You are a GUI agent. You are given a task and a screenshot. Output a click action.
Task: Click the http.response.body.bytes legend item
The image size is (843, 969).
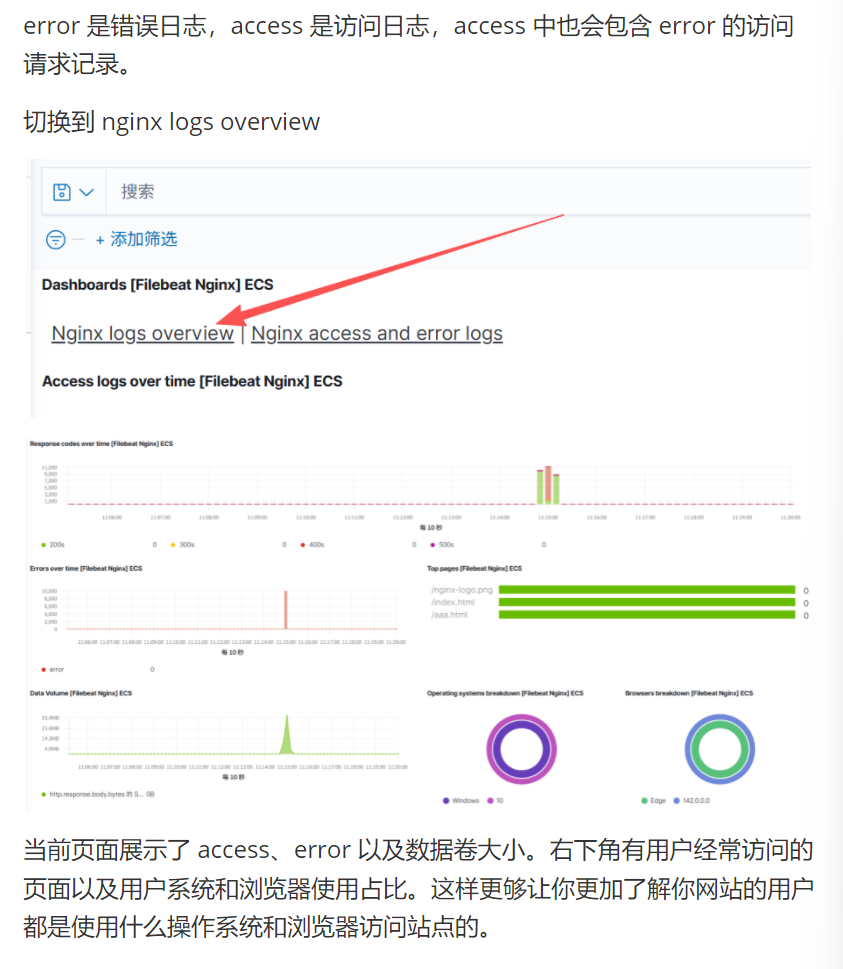point(95,794)
